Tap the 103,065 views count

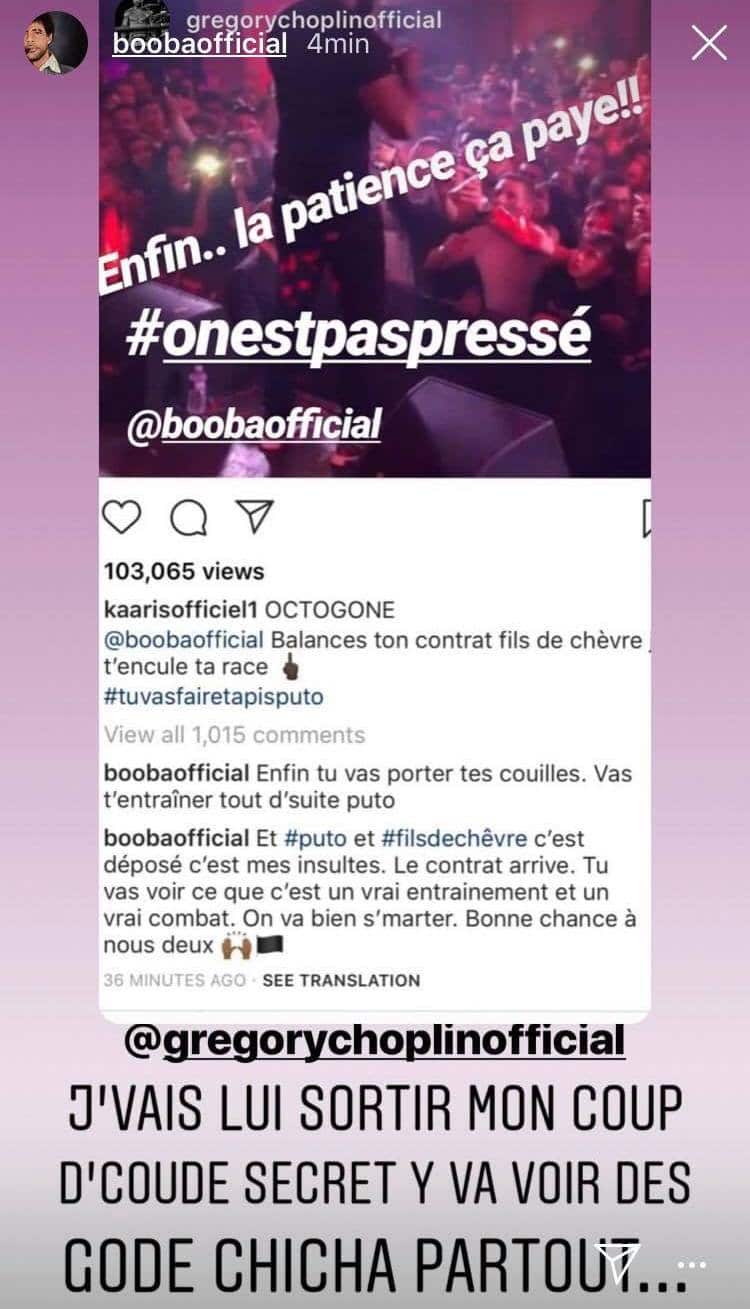(x=184, y=572)
